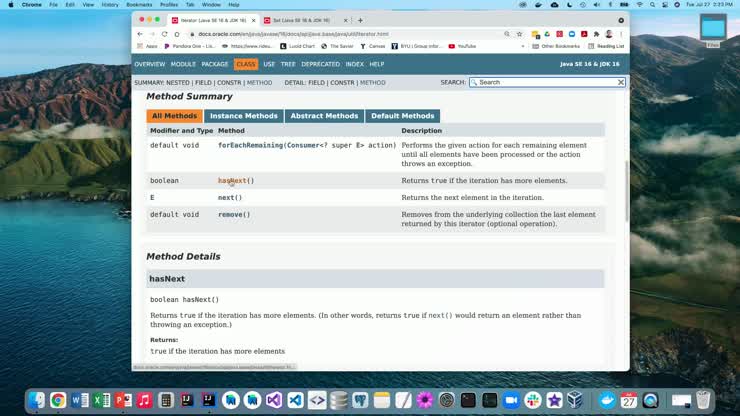Open the Chrome extensions puzzle icon
The width and height of the screenshot is (740, 416).
597,34
